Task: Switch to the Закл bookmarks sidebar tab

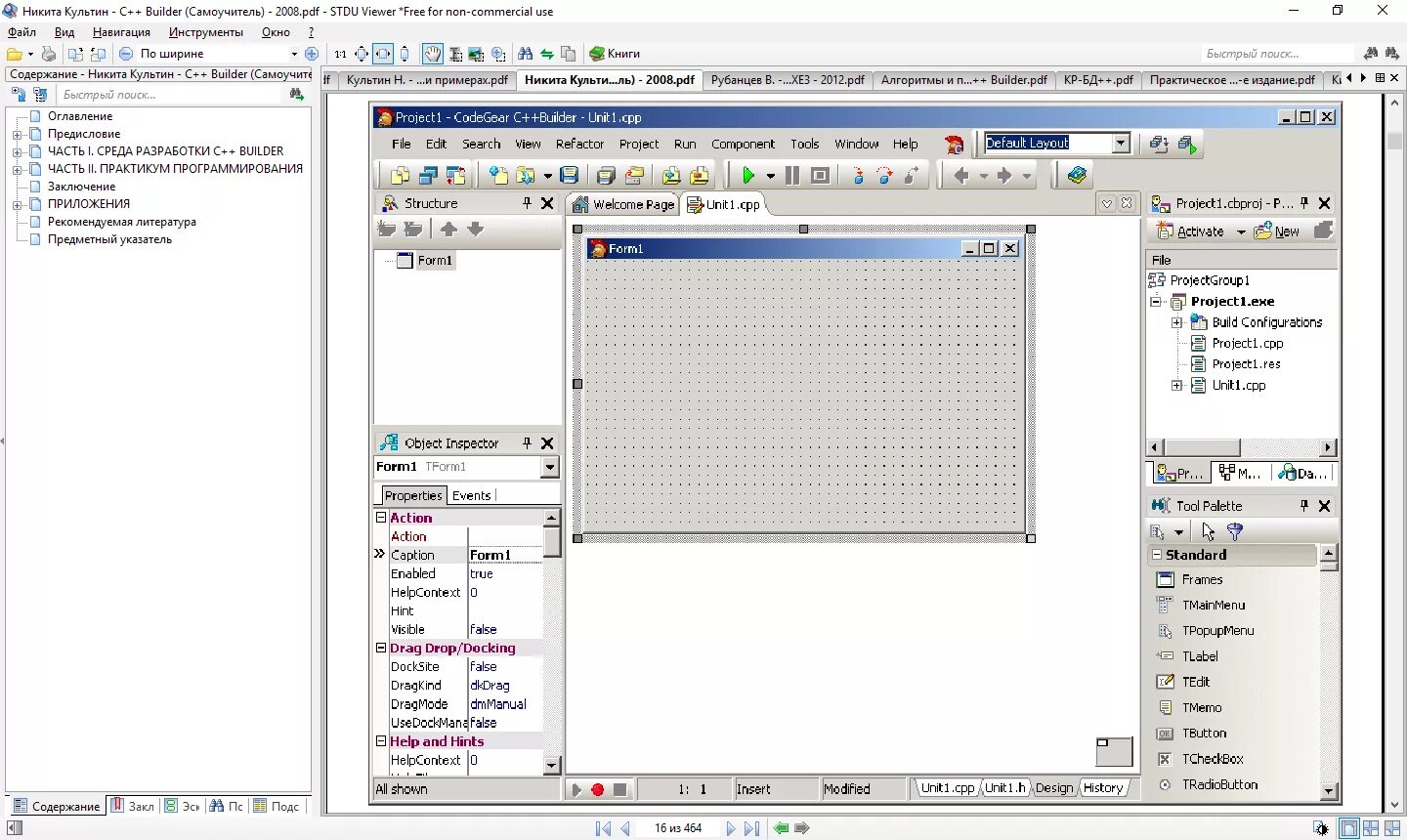Action: click(133, 806)
